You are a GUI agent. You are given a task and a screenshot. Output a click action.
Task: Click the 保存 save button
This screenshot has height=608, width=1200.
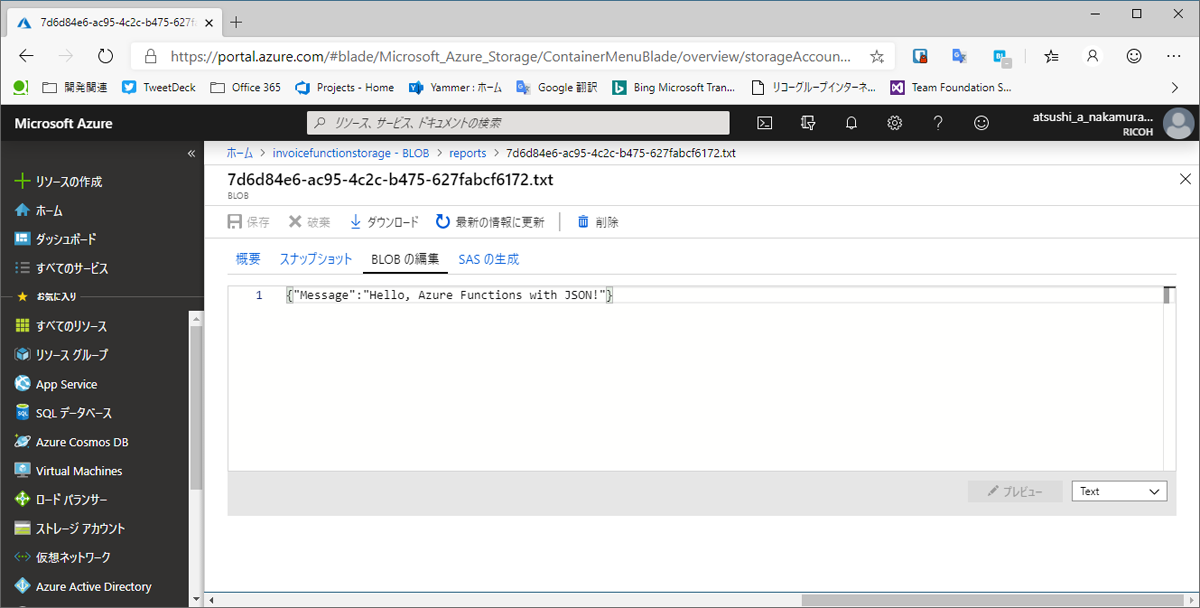coord(249,222)
